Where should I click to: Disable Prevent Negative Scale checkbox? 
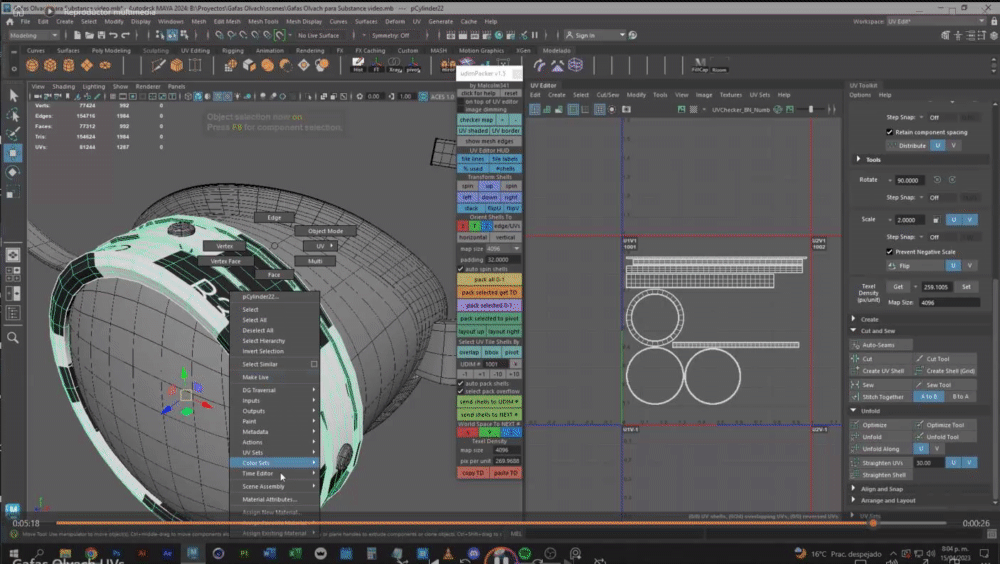890,252
